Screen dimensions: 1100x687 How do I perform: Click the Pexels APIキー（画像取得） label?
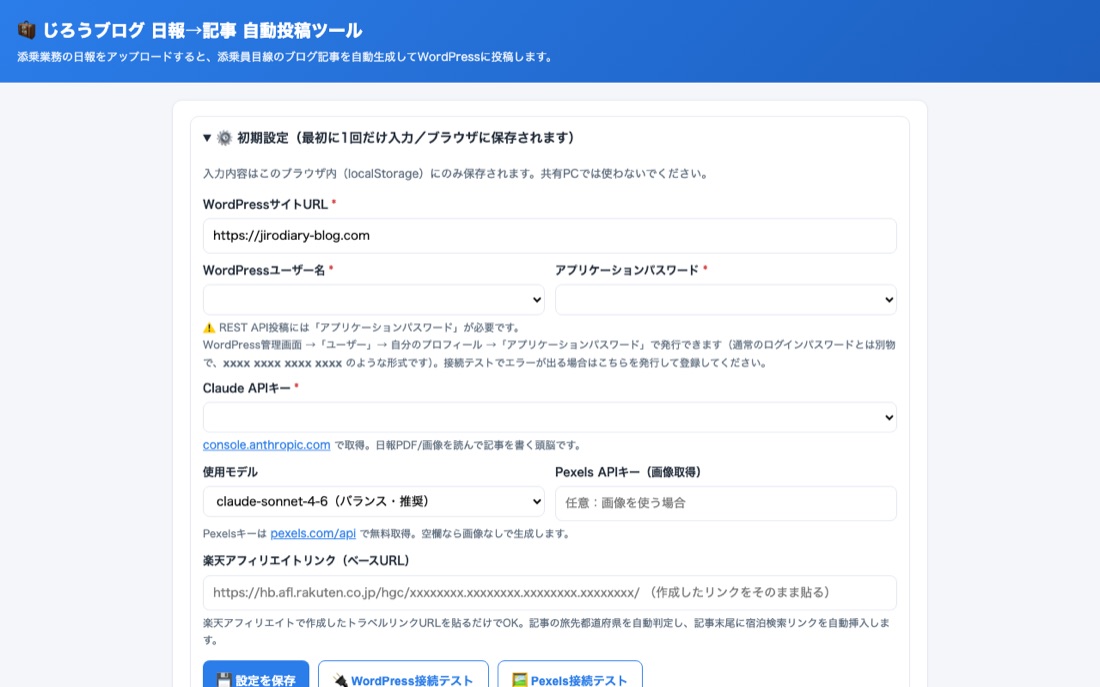coord(629,472)
